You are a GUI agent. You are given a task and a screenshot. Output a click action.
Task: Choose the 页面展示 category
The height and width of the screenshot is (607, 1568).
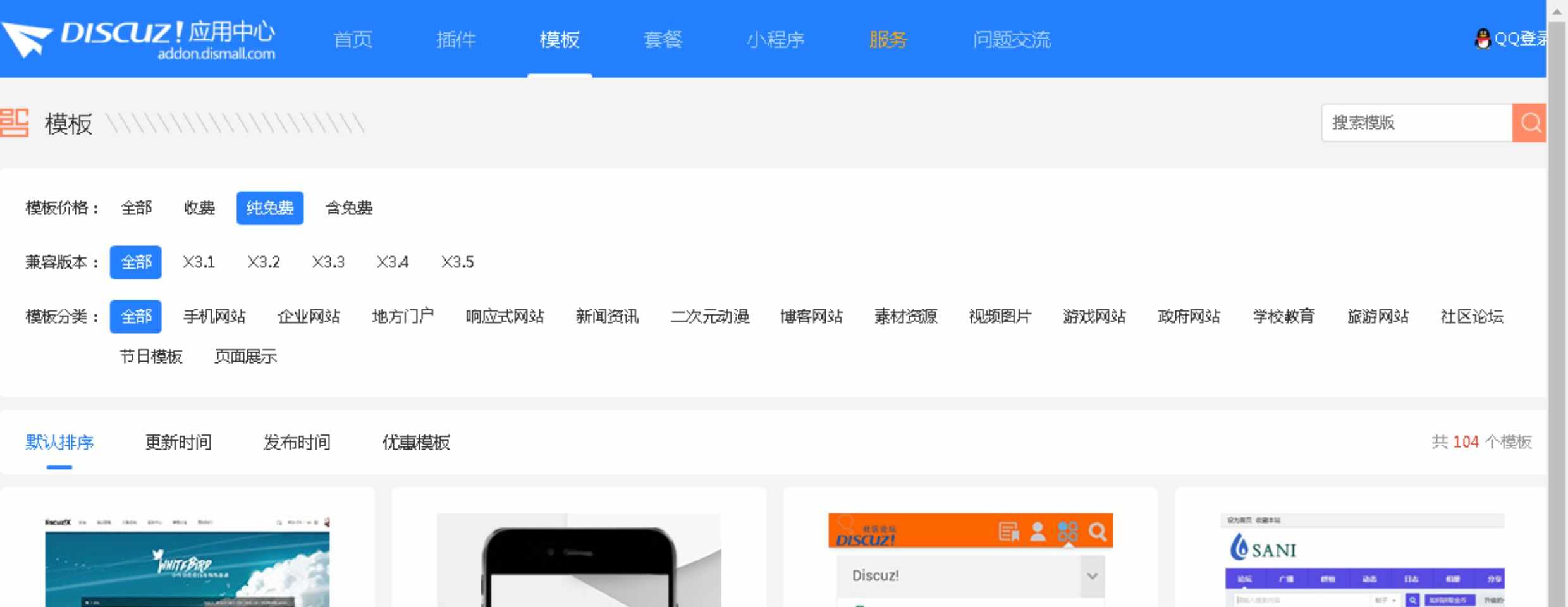coord(245,357)
